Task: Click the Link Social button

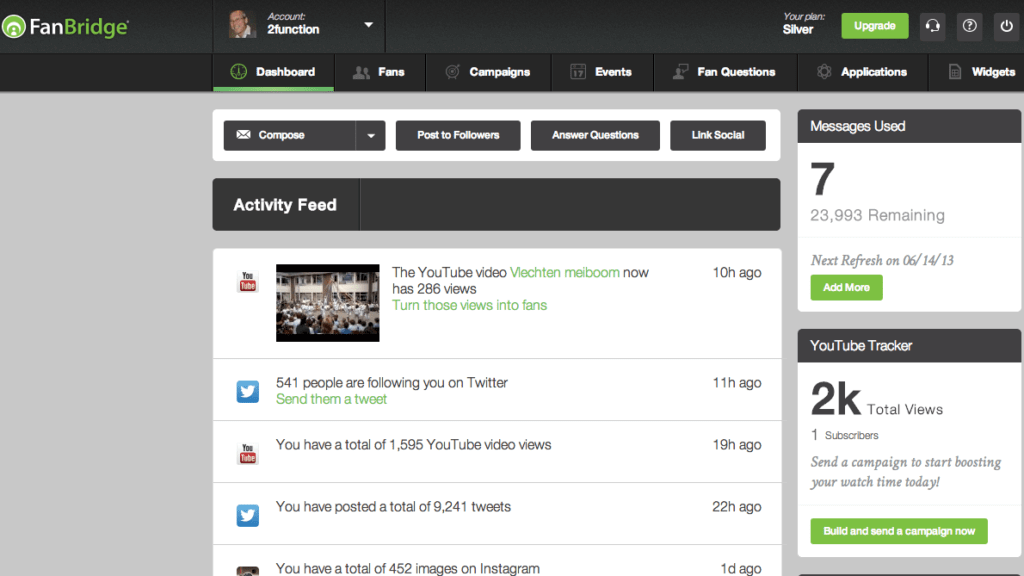Action: point(718,135)
